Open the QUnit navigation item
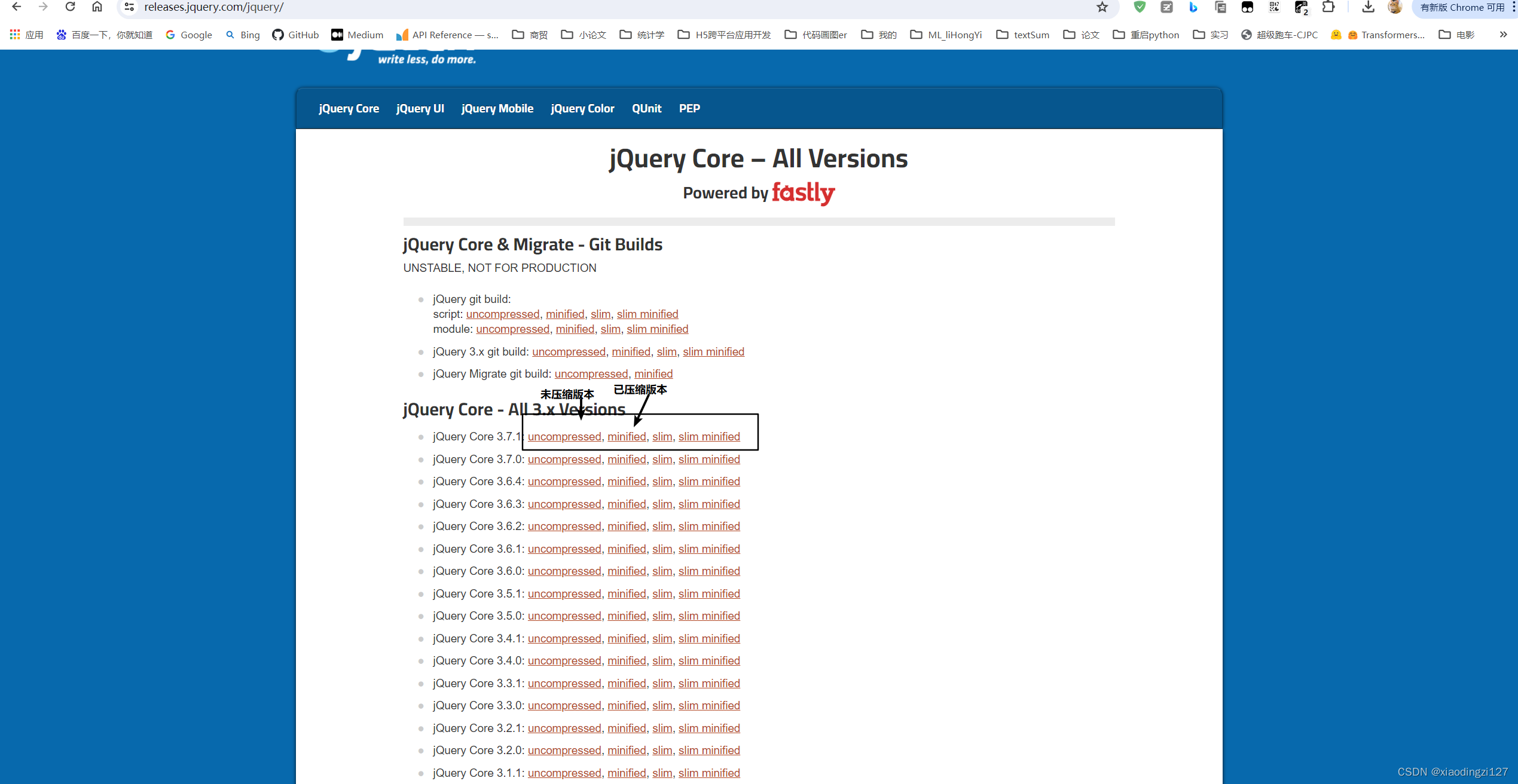Image resolution: width=1518 pixels, height=784 pixels. (646, 109)
